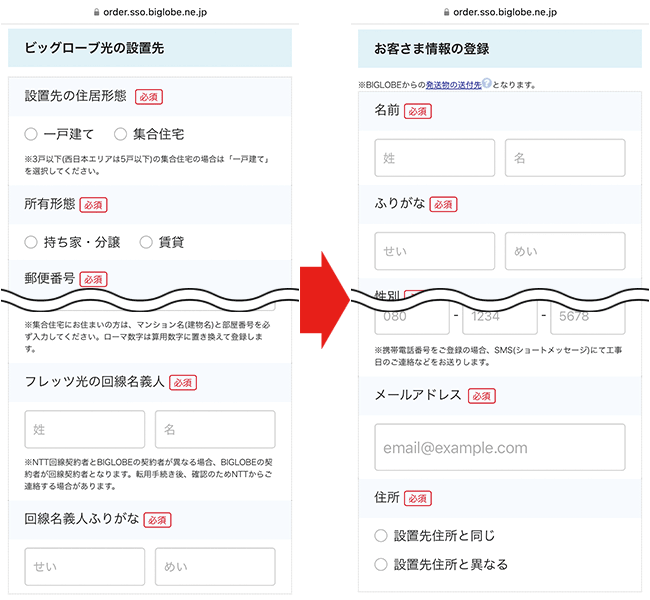
Task: Click the 回線名義人ふりがな label
Action: click(82, 518)
